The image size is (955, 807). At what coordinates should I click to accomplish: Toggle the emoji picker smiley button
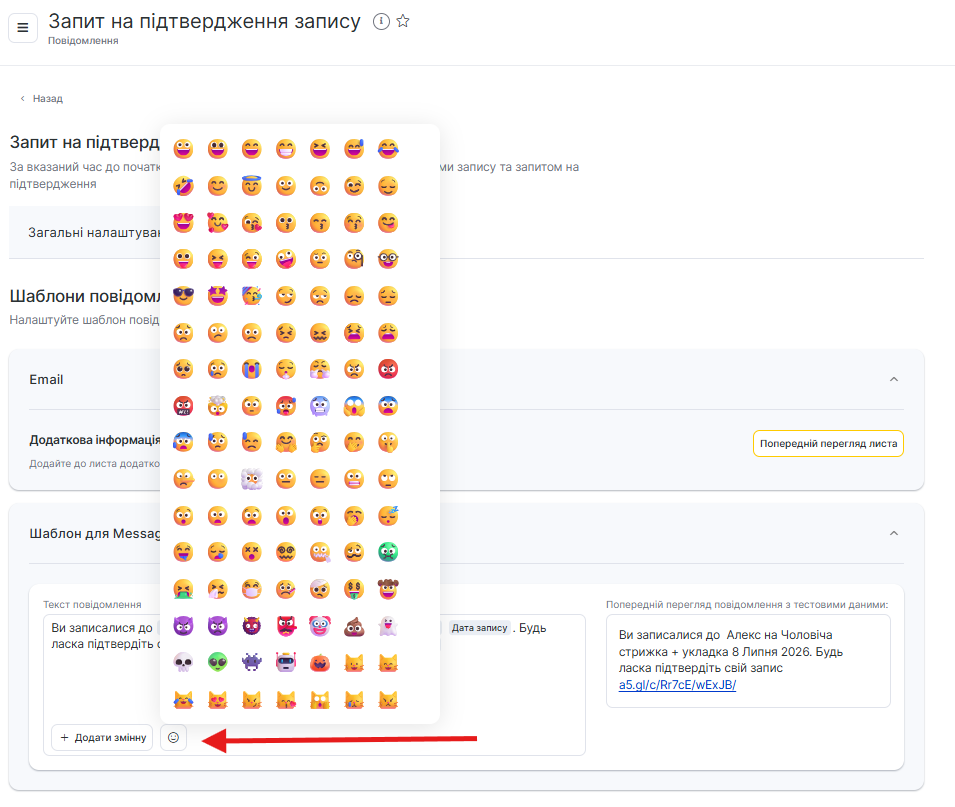point(173,738)
